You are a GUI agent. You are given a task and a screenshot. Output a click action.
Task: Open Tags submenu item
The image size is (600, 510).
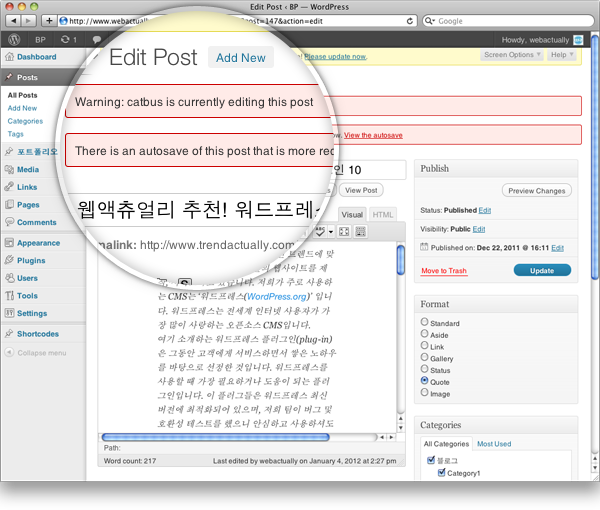16,134
